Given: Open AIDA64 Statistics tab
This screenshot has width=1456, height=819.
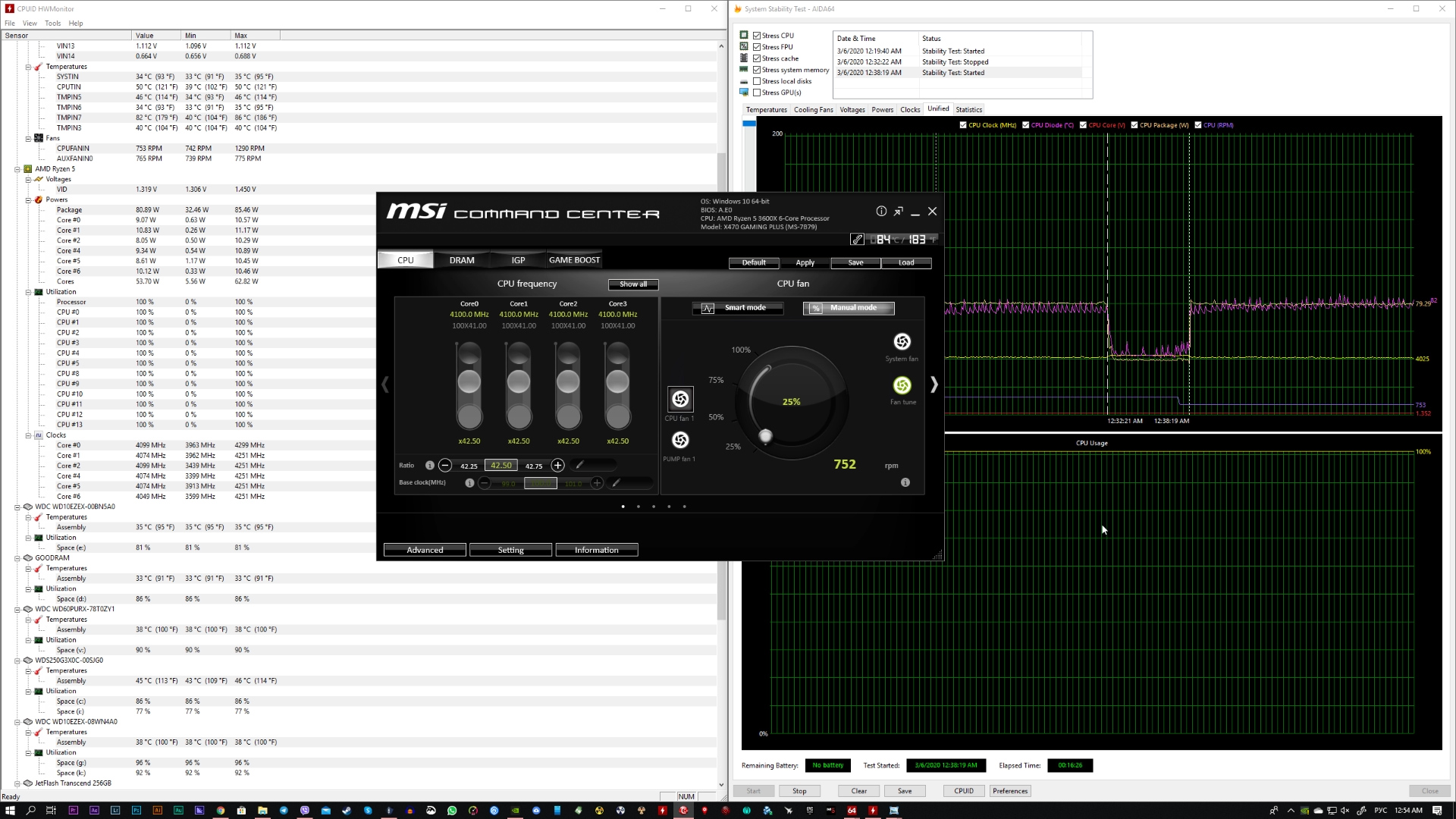Looking at the screenshot, I should point(968,110).
